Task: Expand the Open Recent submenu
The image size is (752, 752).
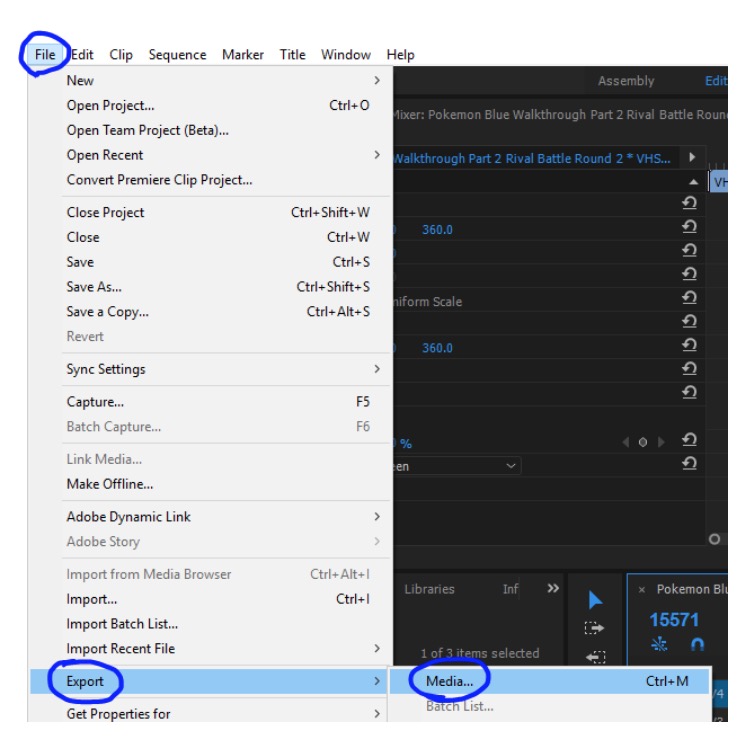Action: click(376, 155)
